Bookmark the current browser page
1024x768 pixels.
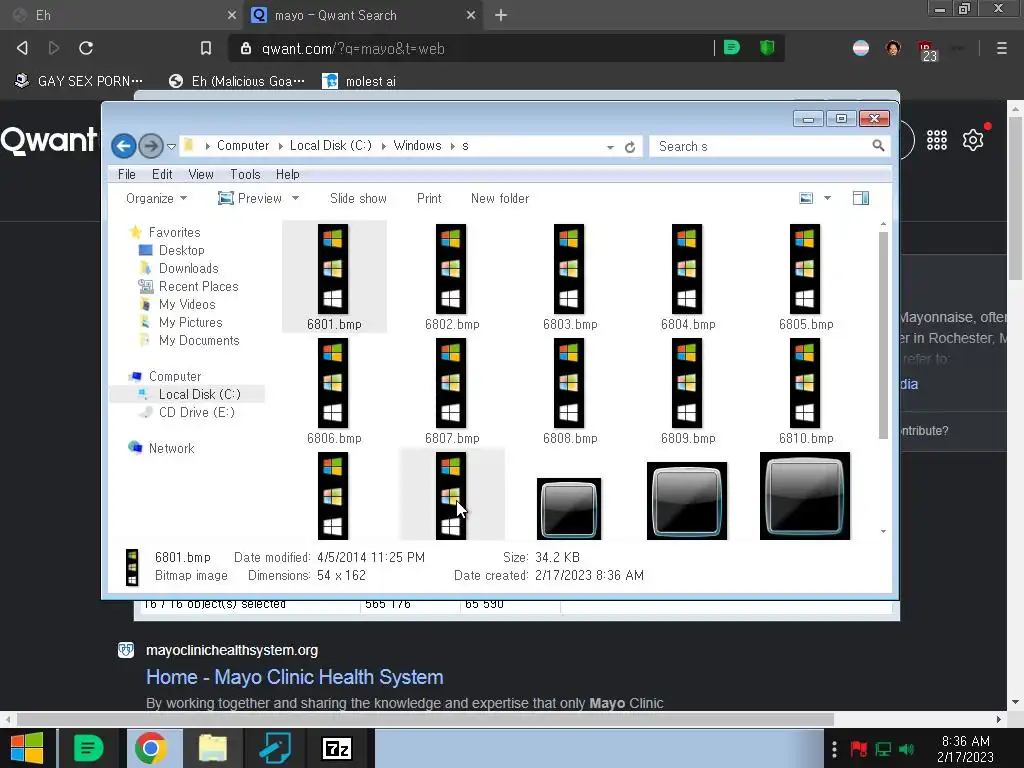click(206, 48)
